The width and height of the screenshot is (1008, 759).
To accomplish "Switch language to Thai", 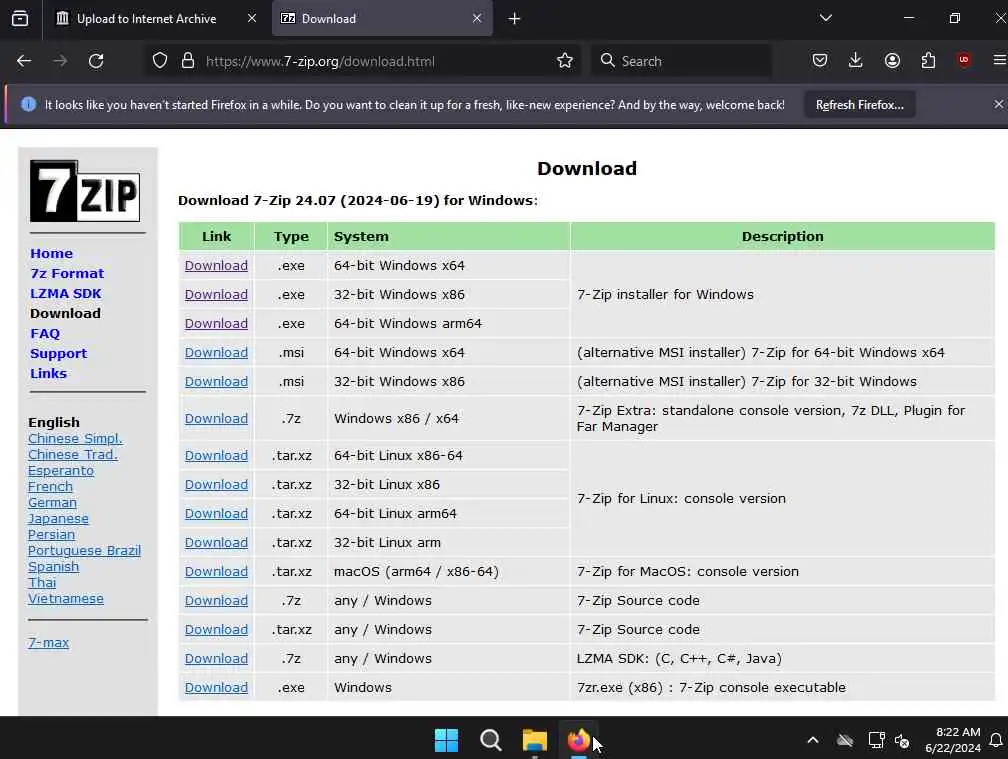I will [x=42, y=583].
